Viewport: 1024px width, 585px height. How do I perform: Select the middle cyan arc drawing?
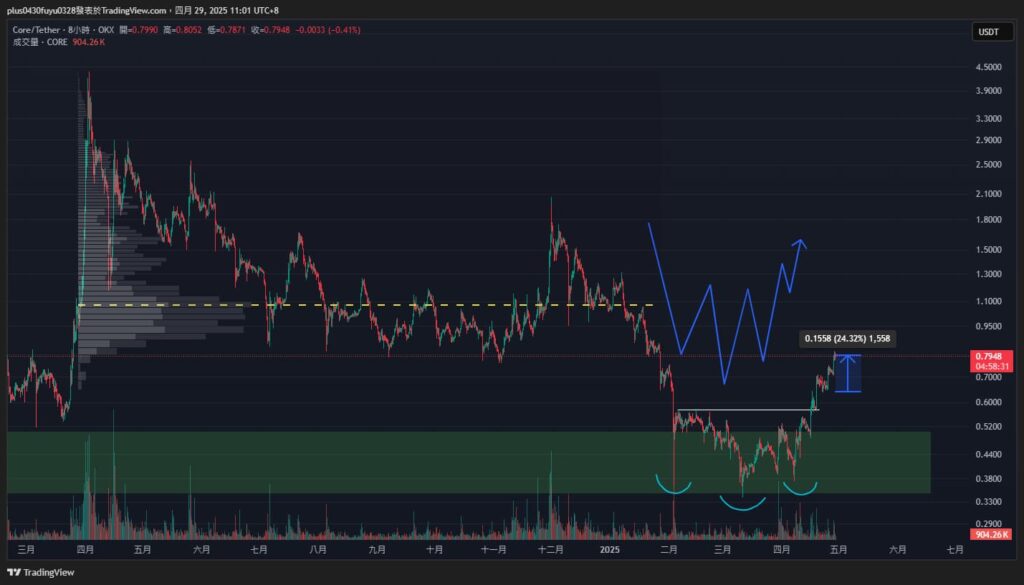click(x=741, y=503)
